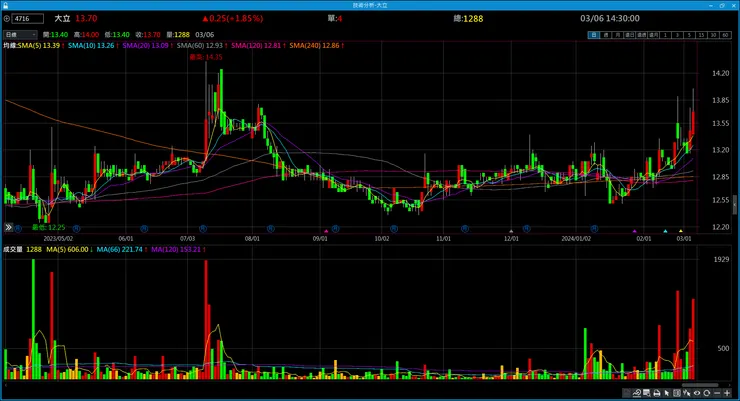Click the stock name 大立
Screen dimensions: 740x401
point(62,18)
